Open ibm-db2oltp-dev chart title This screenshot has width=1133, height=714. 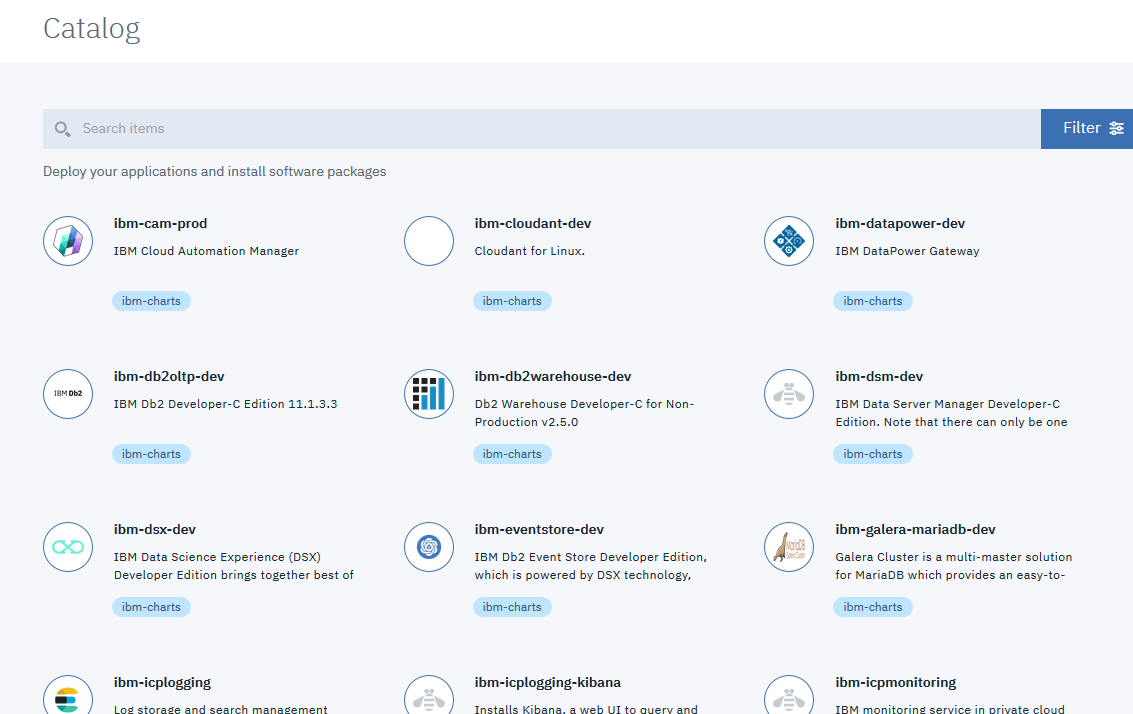[x=169, y=377]
